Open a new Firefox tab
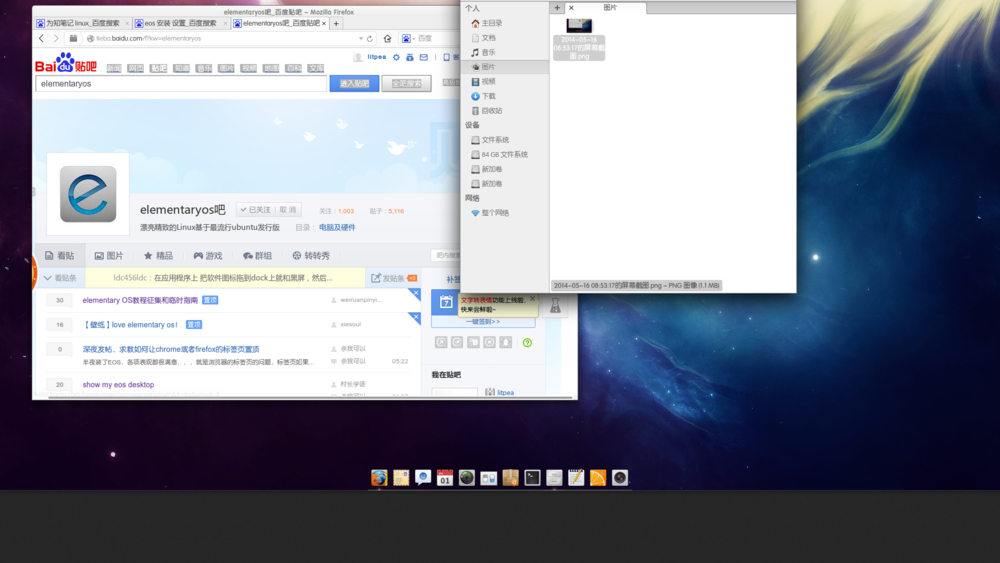The height and width of the screenshot is (563, 1000). (336, 24)
